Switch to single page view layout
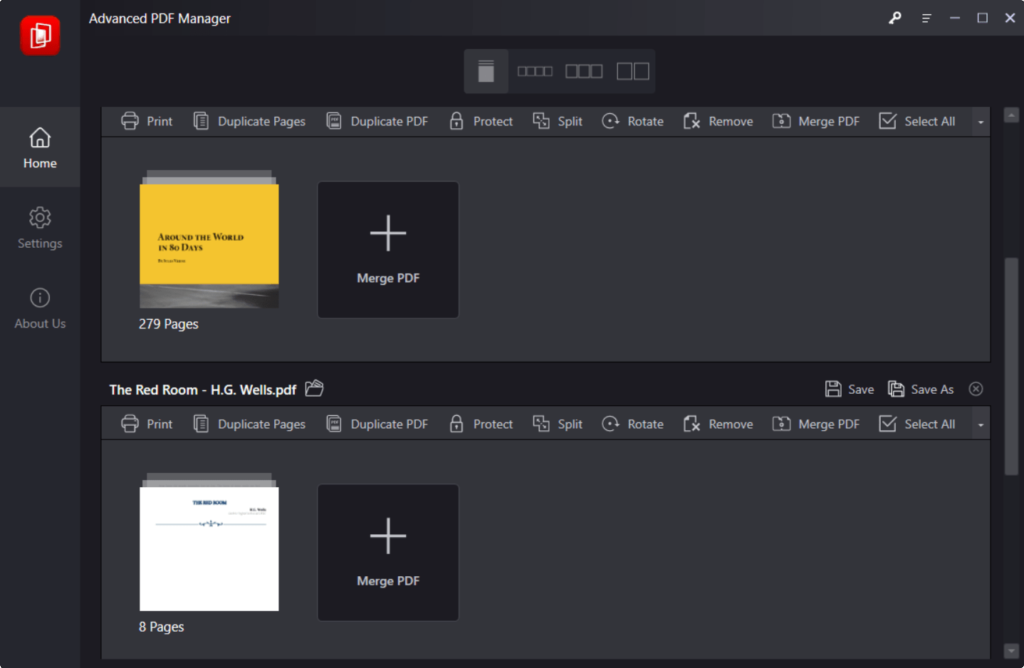Viewport: 1024px width, 668px height. tap(486, 71)
